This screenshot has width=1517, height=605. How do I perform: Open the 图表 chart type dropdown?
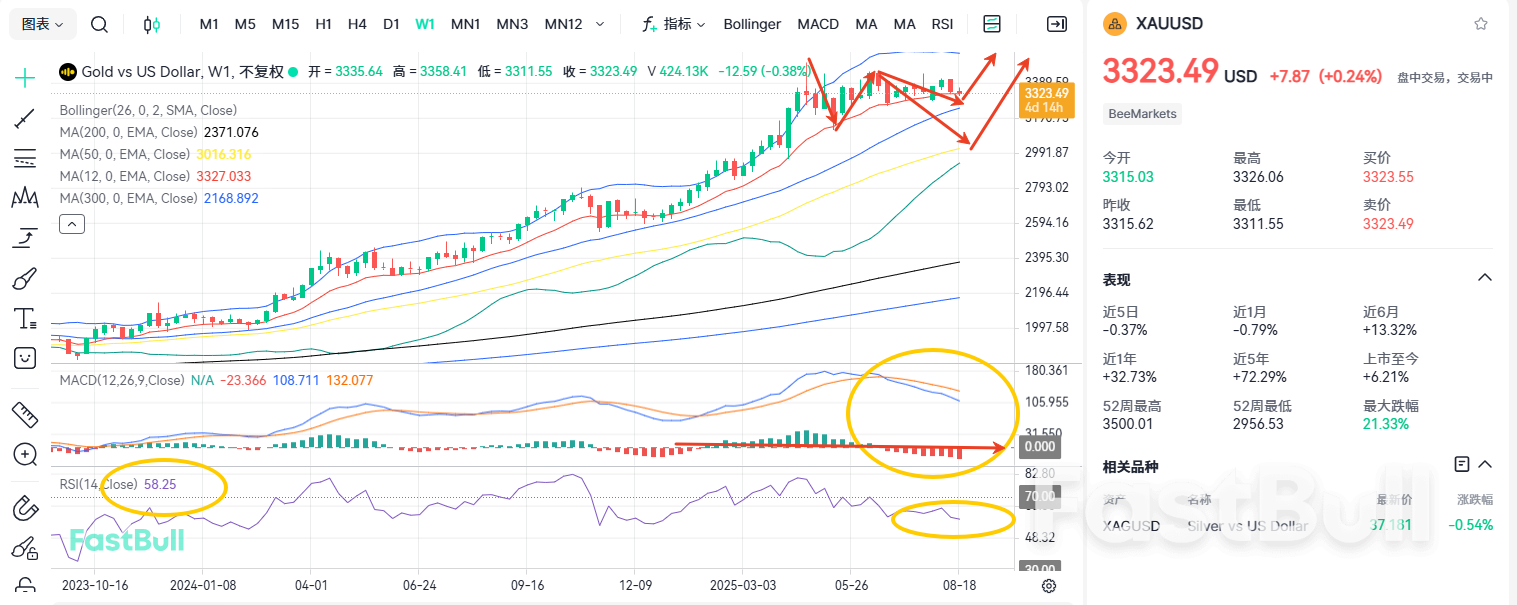(41, 23)
